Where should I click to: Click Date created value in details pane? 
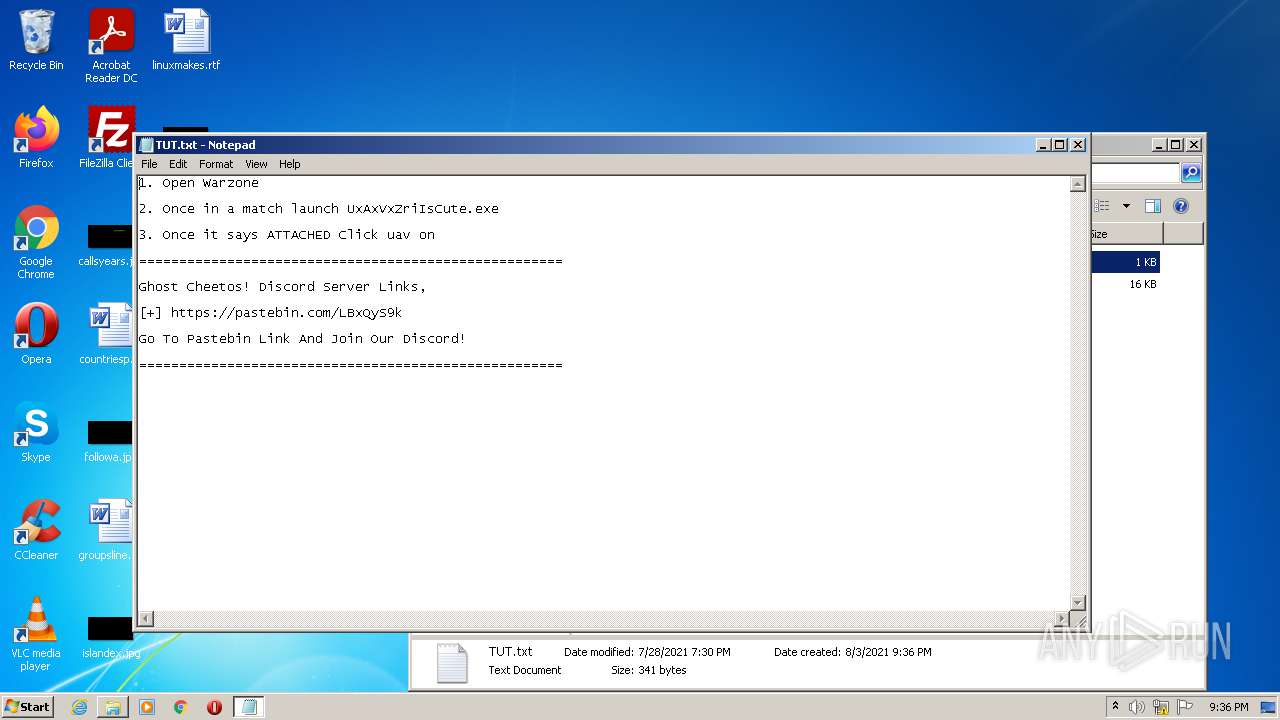[x=888, y=652]
